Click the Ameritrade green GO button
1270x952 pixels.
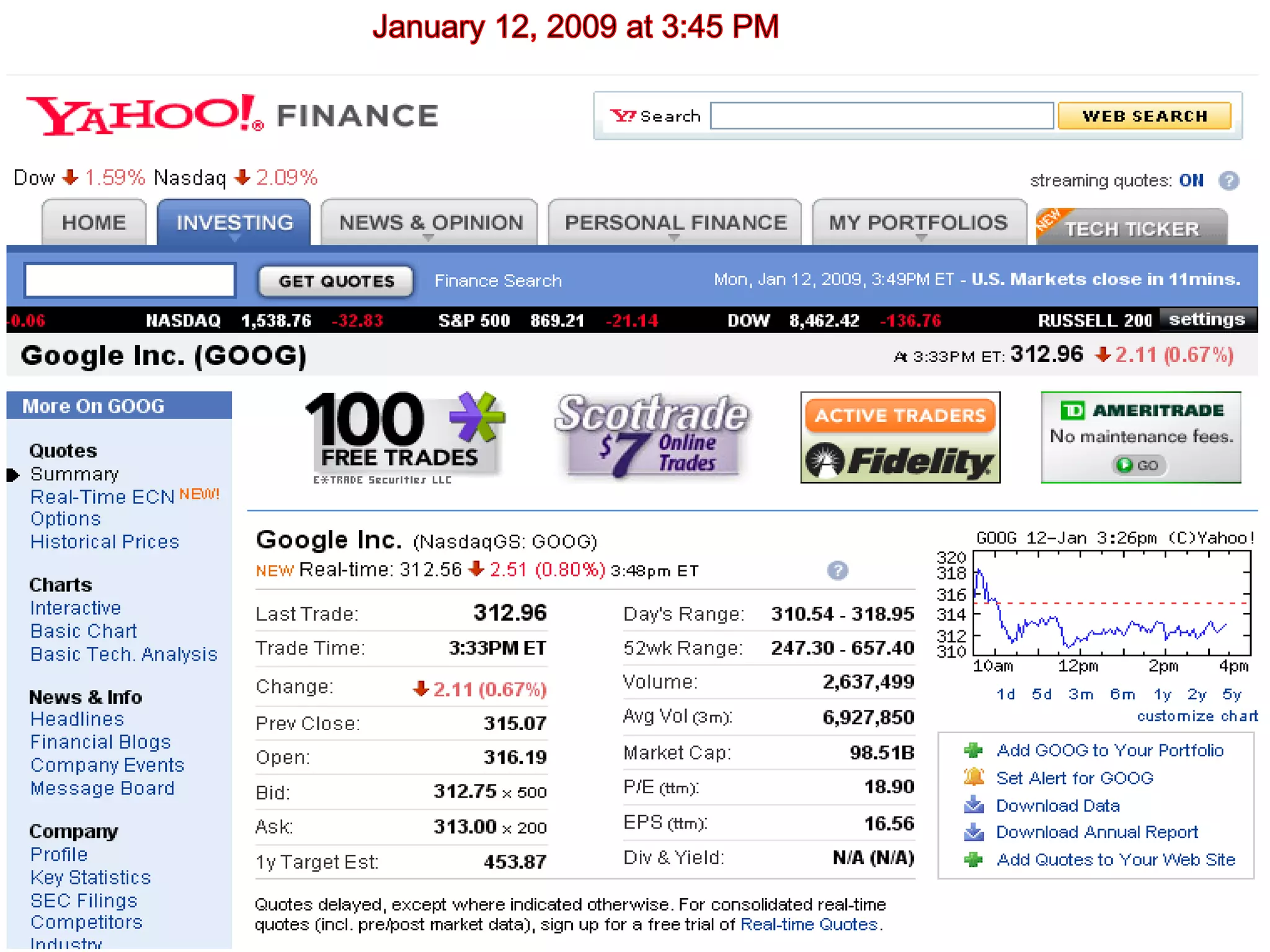(1140, 465)
